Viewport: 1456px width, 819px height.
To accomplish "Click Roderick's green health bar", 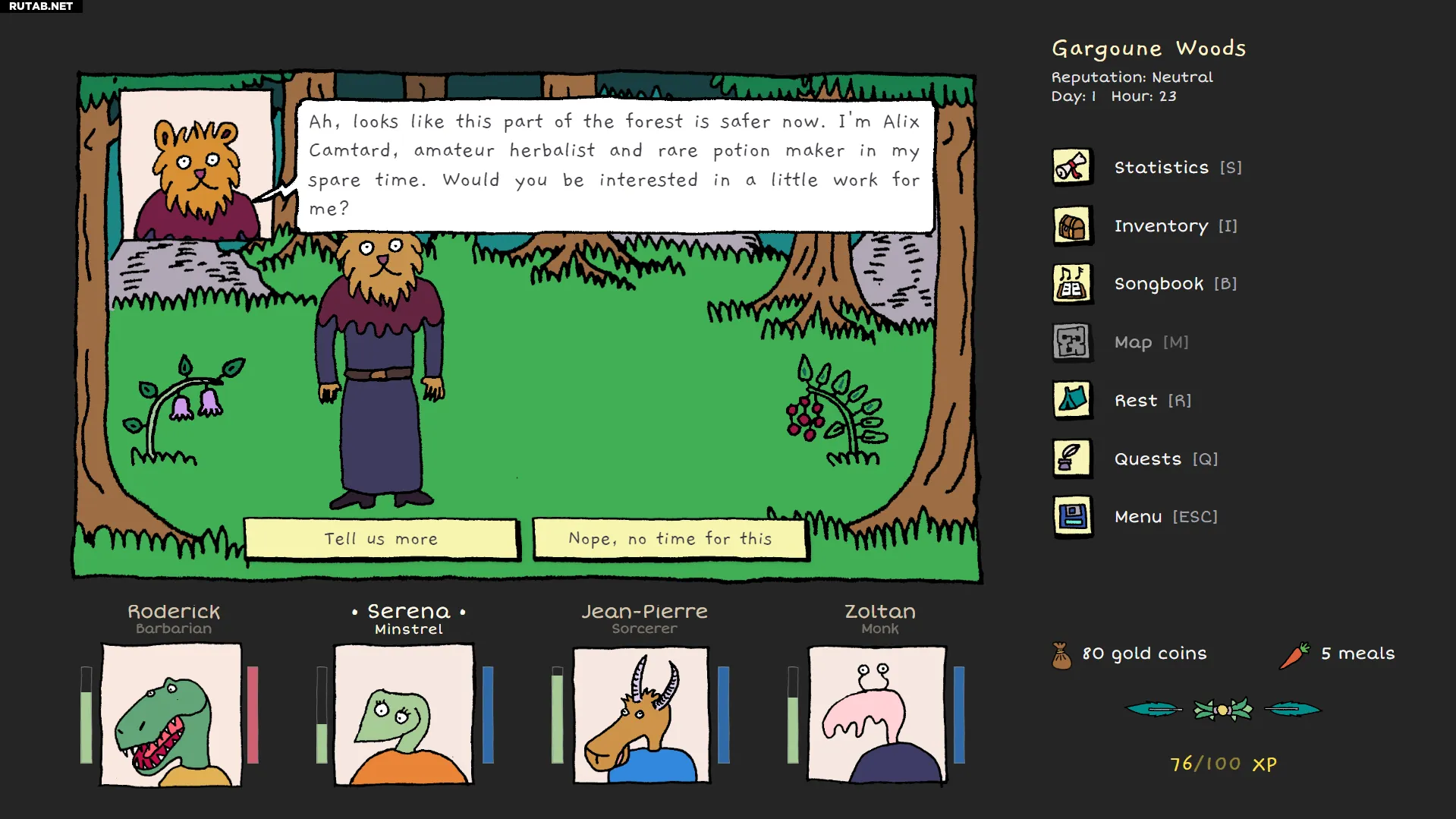I will 86,715.
